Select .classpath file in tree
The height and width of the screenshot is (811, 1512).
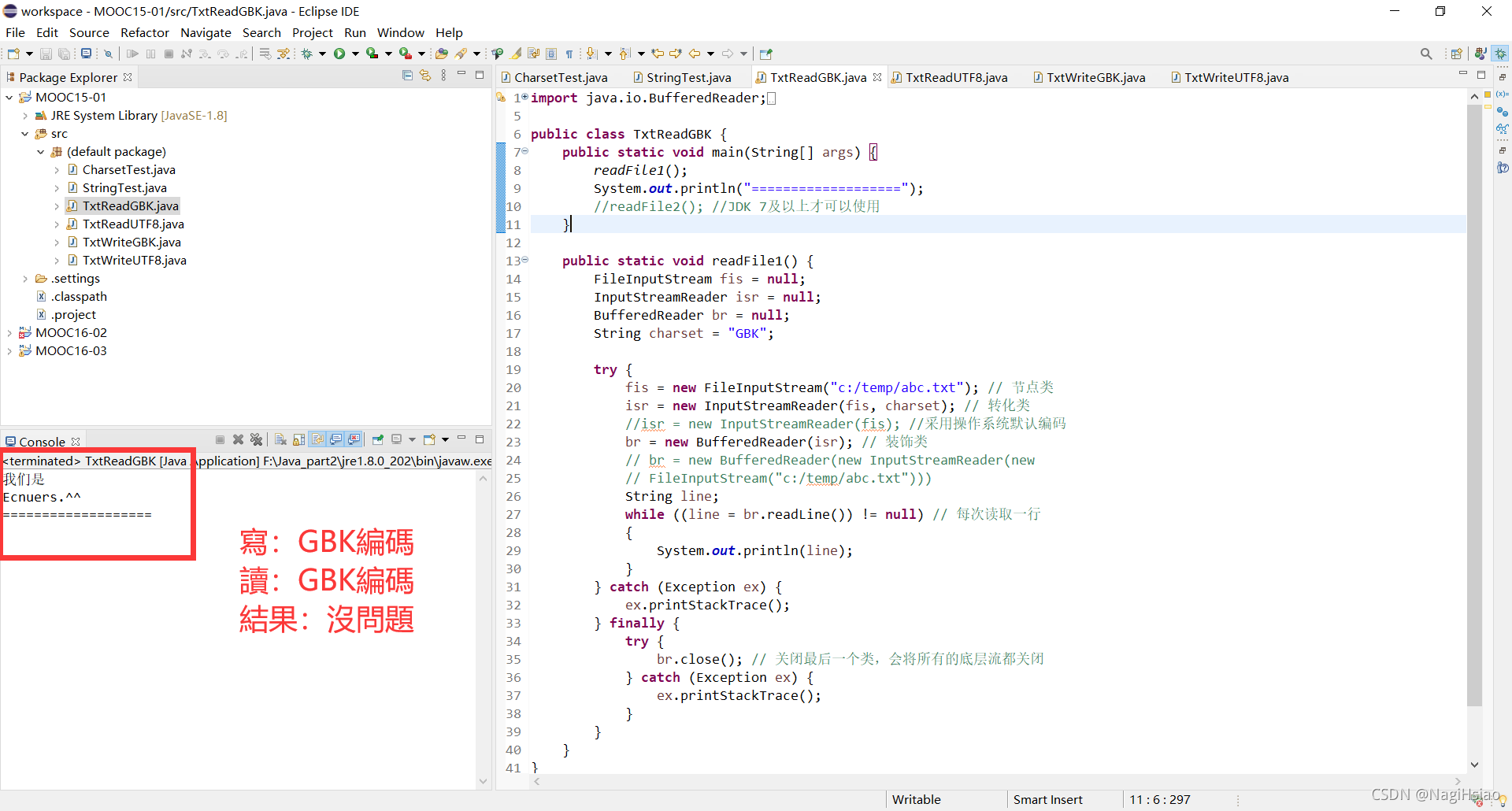coord(79,297)
